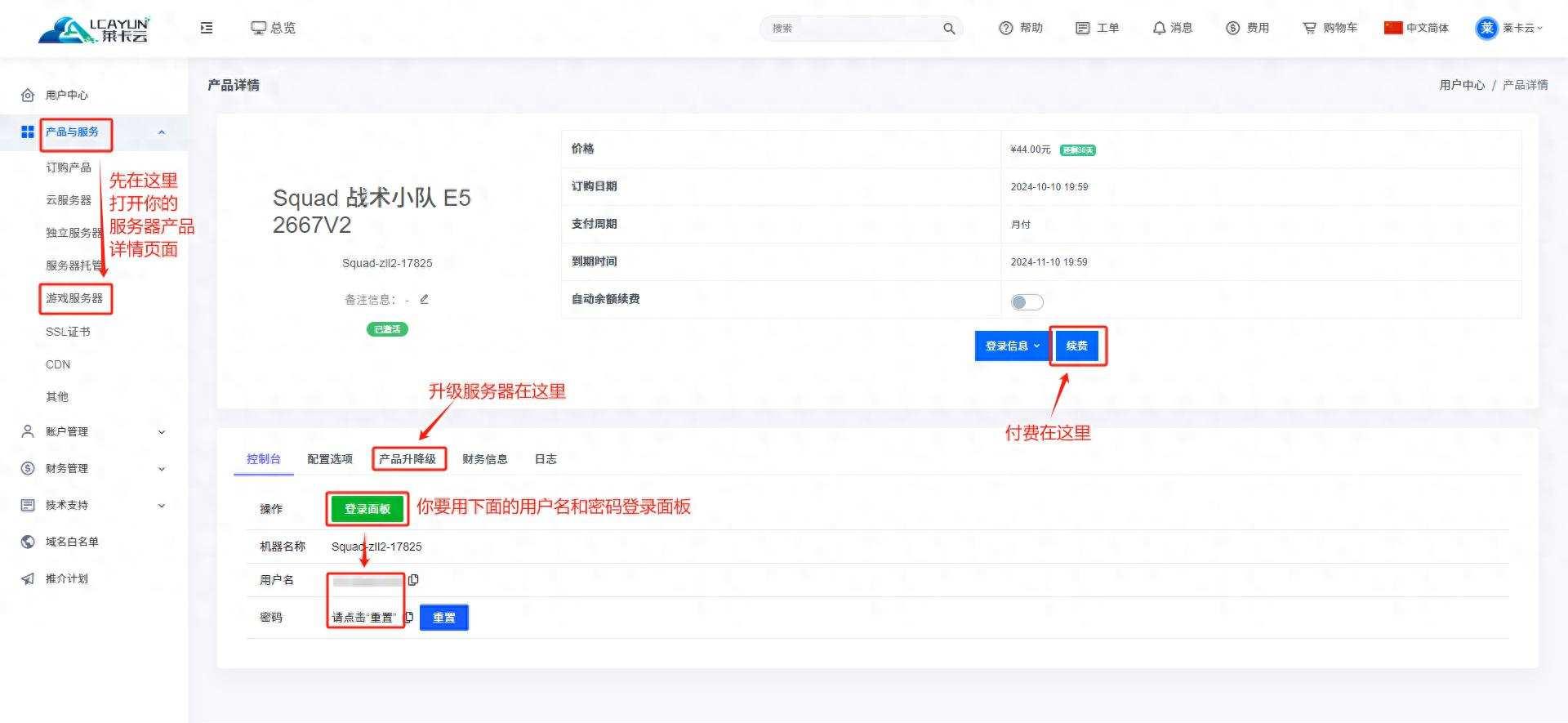Click the 还剩30天 badge
The width and height of the screenshot is (1568, 723).
point(1078,150)
